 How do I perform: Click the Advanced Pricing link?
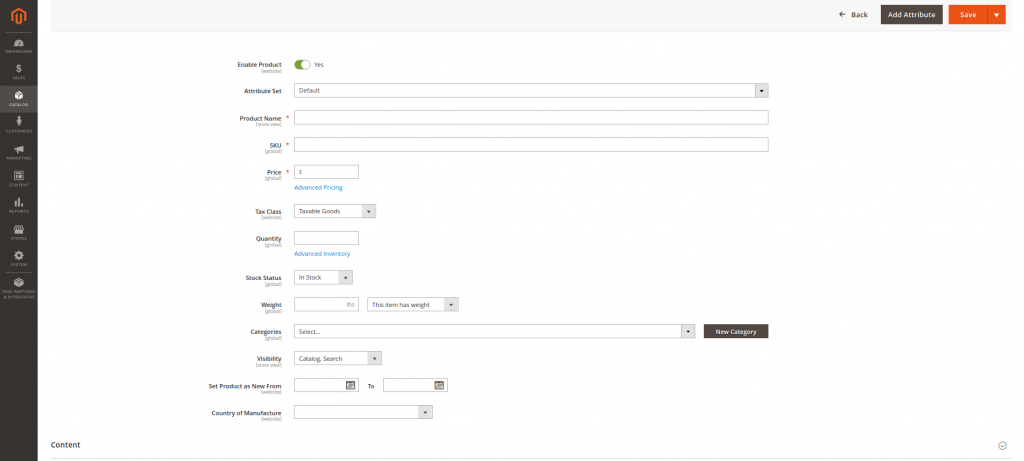[318, 187]
